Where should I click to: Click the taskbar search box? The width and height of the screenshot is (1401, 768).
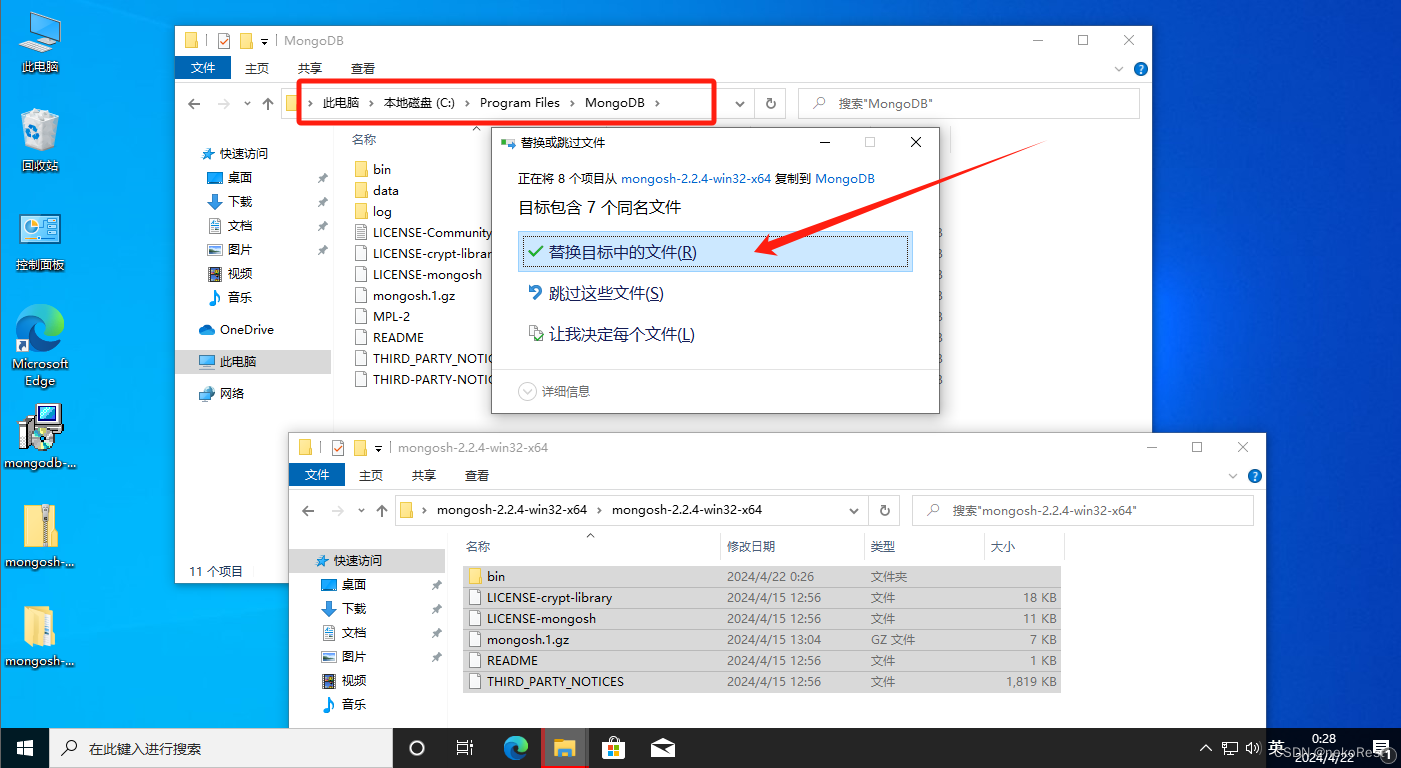[x=220, y=748]
